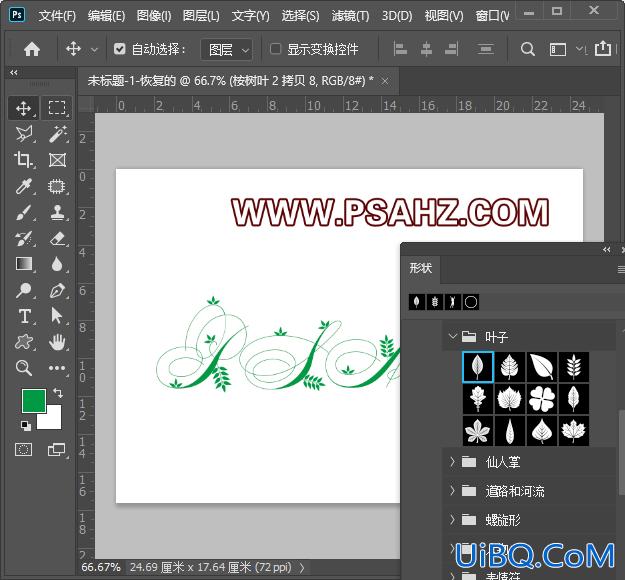Select the Brush tool
Image resolution: width=625 pixels, height=580 pixels.
(24, 212)
